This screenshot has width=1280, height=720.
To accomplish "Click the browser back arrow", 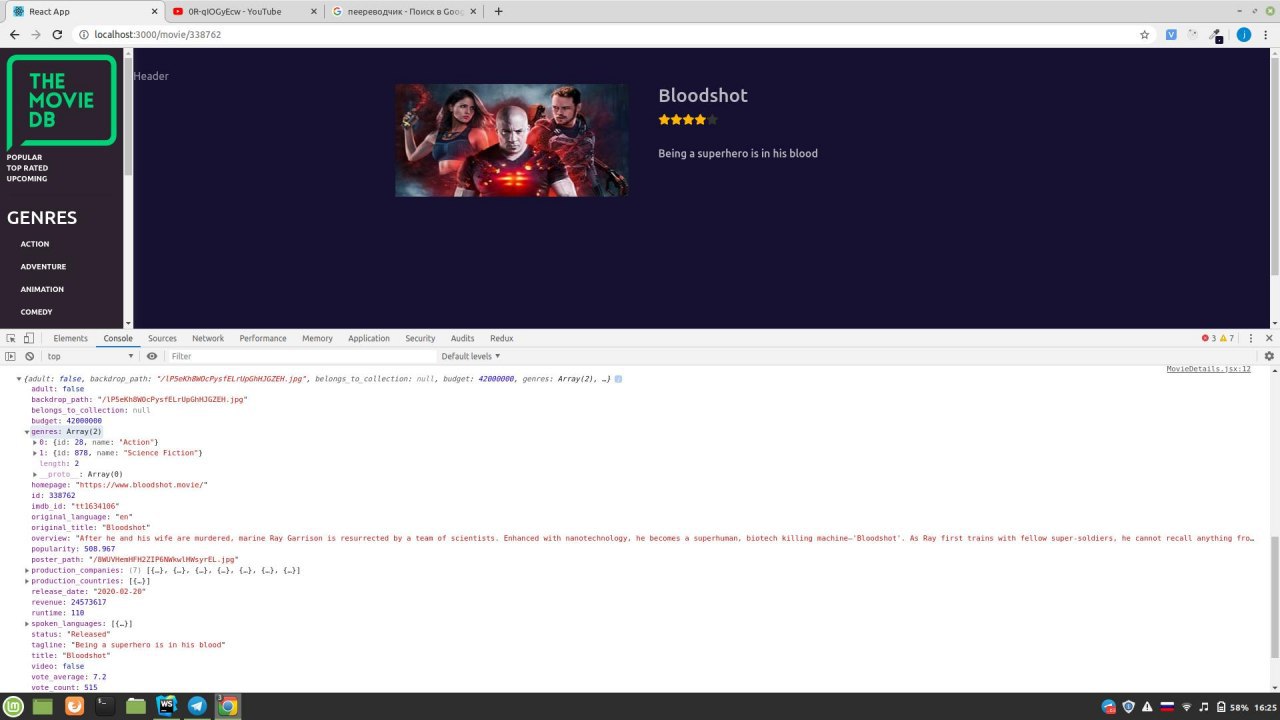I will point(14,34).
